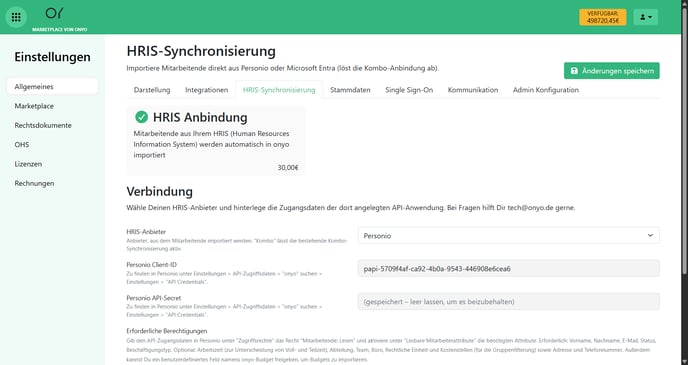Open the Admin Konfiguration tab

[x=545, y=89]
